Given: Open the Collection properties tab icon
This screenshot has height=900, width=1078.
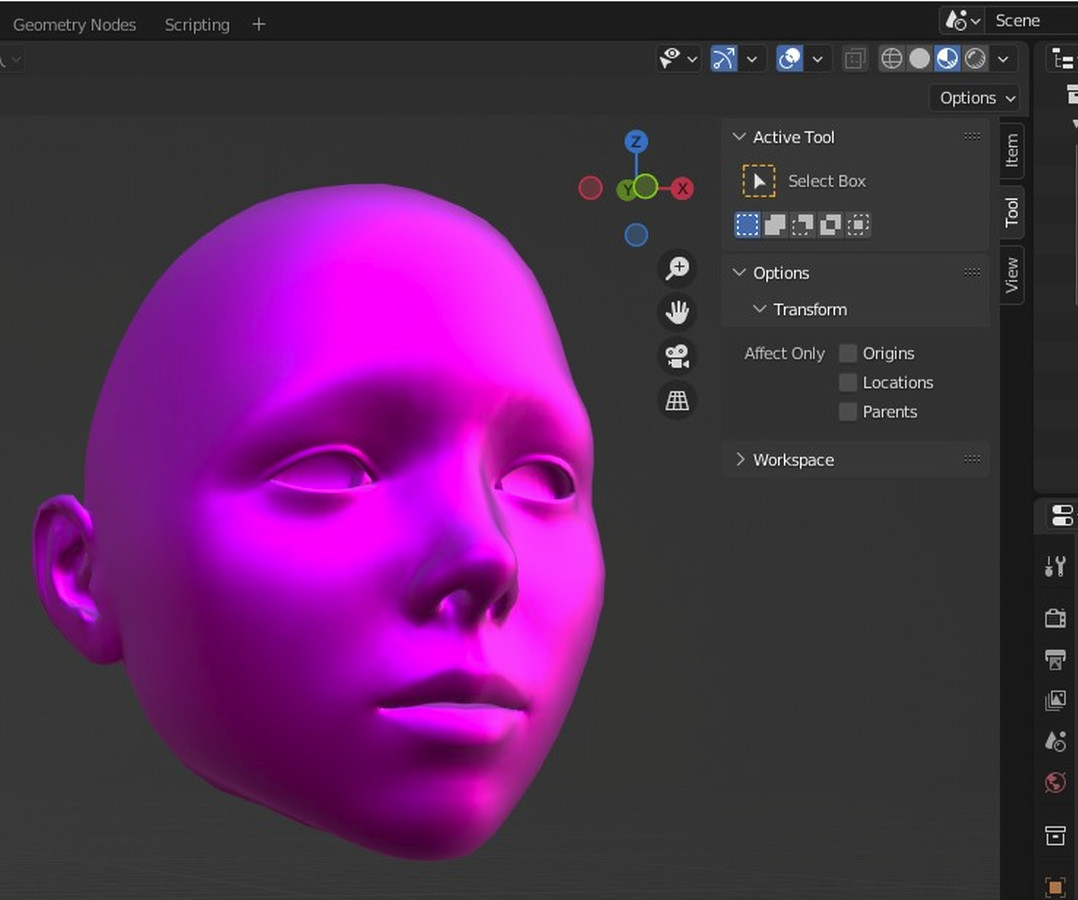Looking at the screenshot, I should [x=1055, y=835].
